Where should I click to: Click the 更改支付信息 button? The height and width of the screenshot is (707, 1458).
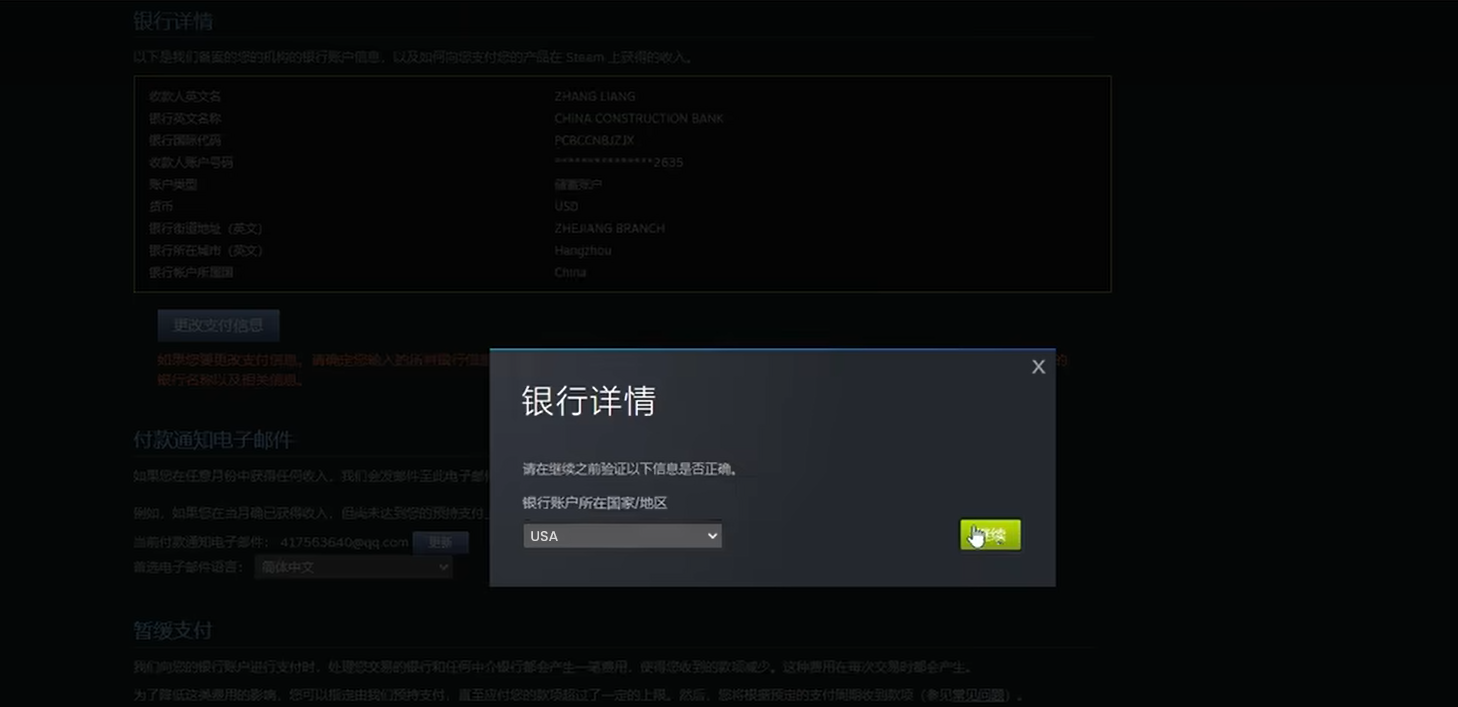(218, 325)
